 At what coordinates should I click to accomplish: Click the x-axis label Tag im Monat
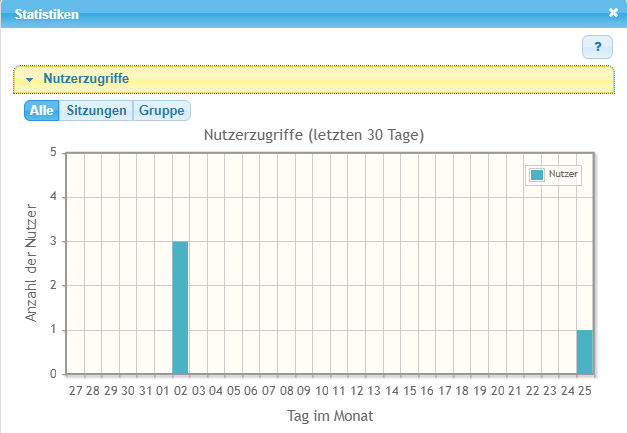tap(330, 416)
